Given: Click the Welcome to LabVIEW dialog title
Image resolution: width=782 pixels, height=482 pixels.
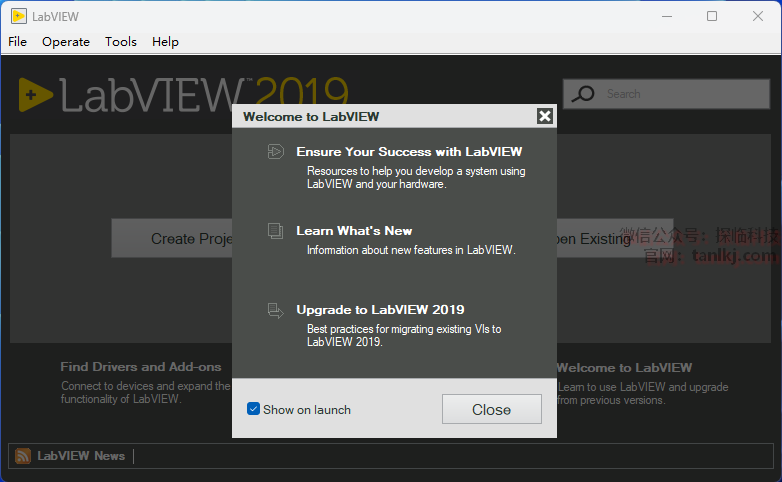Looking at the screenshot, I should click(x=311, y=117).
